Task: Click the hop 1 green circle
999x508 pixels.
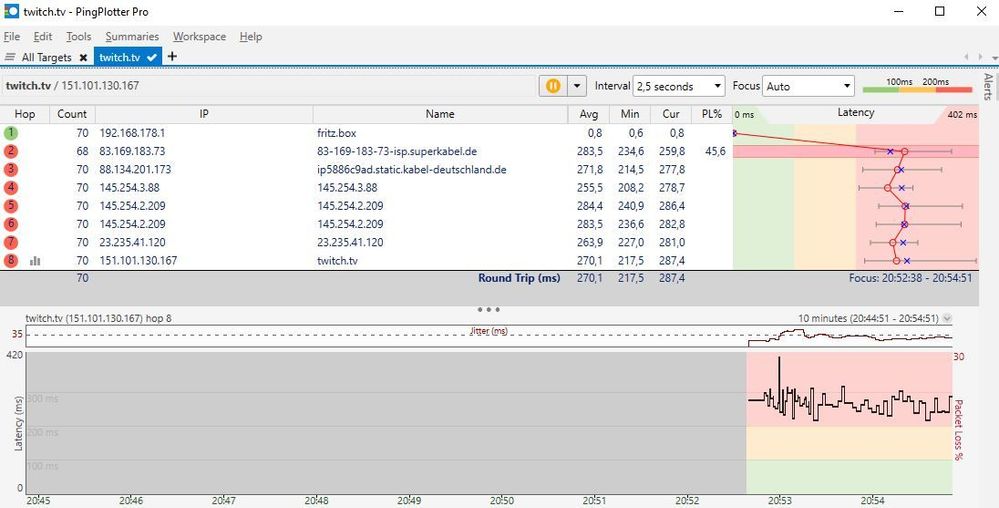Action: [x=11, y=133]
